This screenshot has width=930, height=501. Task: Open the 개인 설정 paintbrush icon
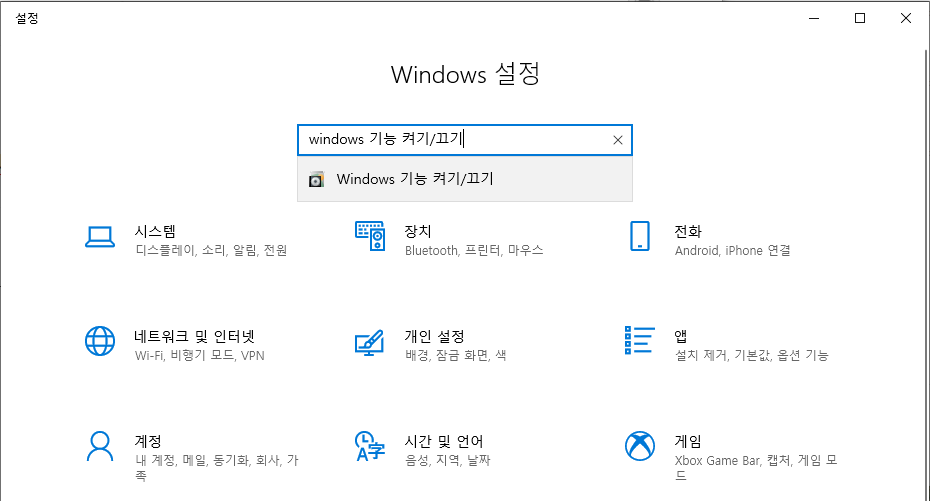[370, 343]
